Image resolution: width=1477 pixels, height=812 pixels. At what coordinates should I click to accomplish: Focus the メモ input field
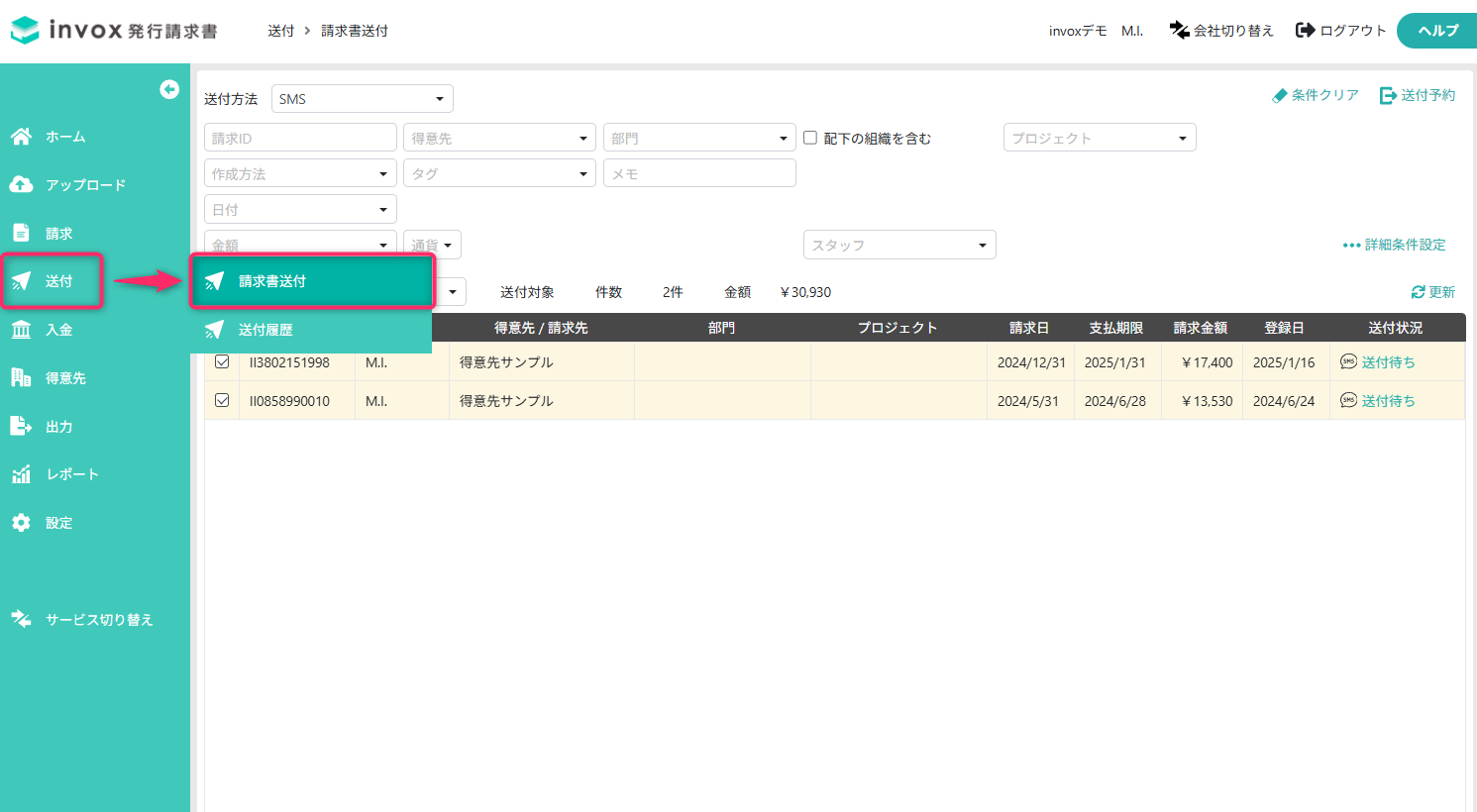tap(699, 173)
